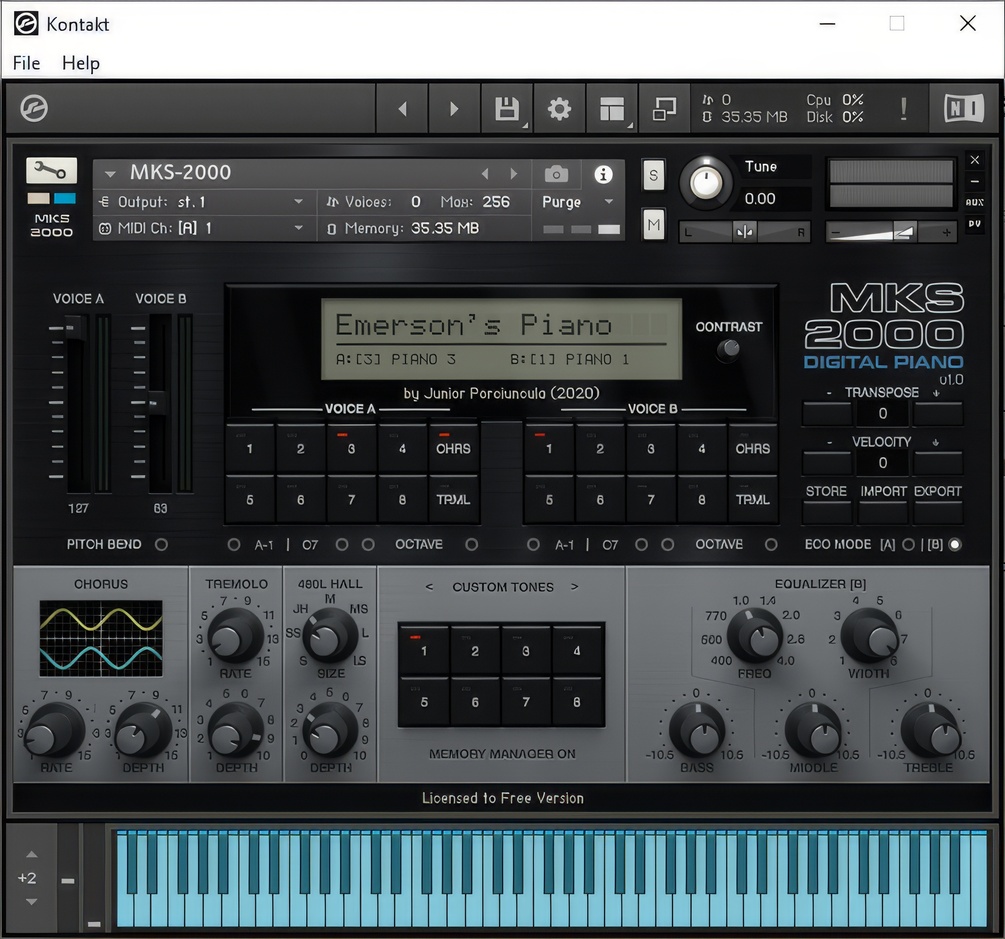Toggle Voice A Octave radio button
Viewport: 1005px width, 939px height.
click(x=472, y=544)
